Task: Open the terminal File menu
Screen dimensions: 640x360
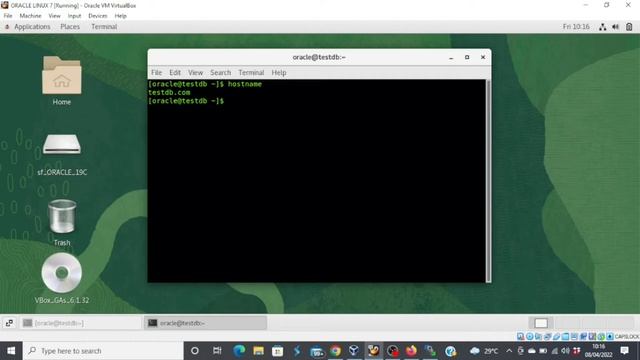Action: pyautogui.click(x=156, y=73)
